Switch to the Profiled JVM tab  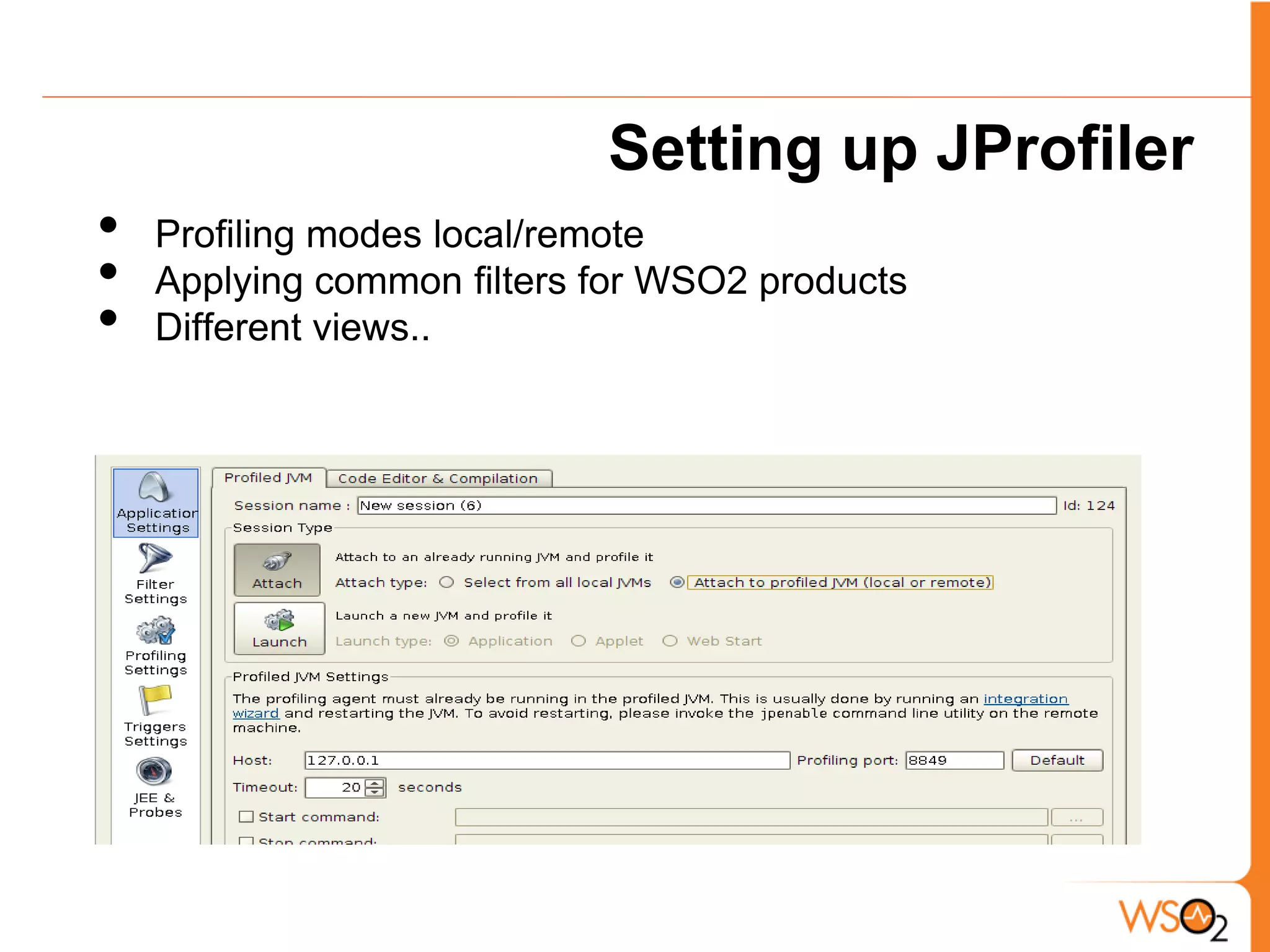[x=268, y=478]
